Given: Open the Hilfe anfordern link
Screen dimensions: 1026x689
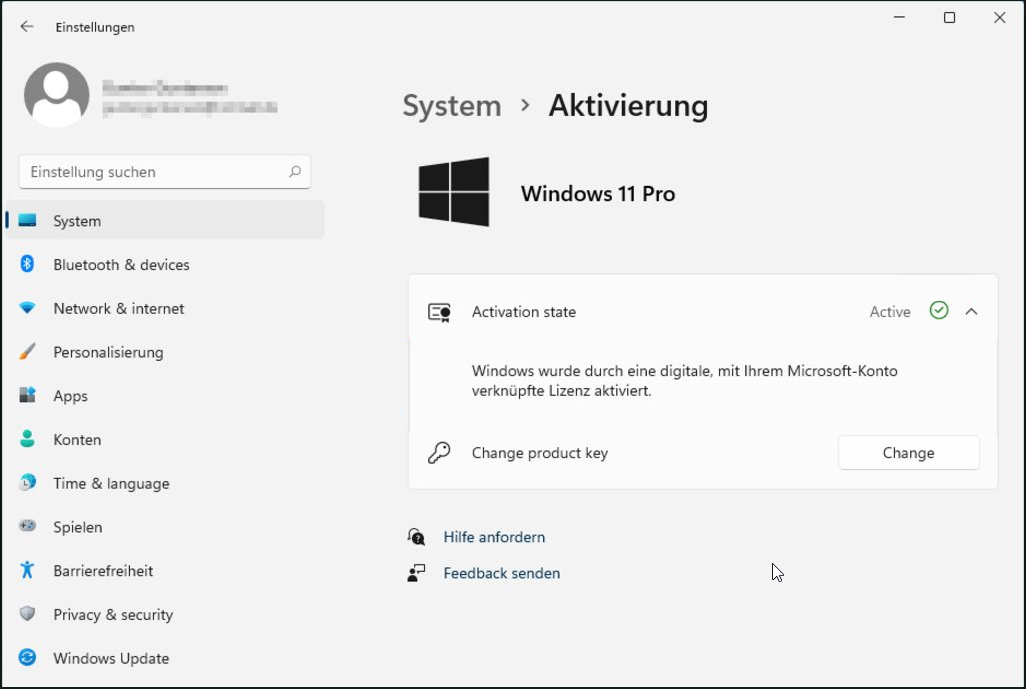Looking at the screenshot, I should click(x=494, y=537).
